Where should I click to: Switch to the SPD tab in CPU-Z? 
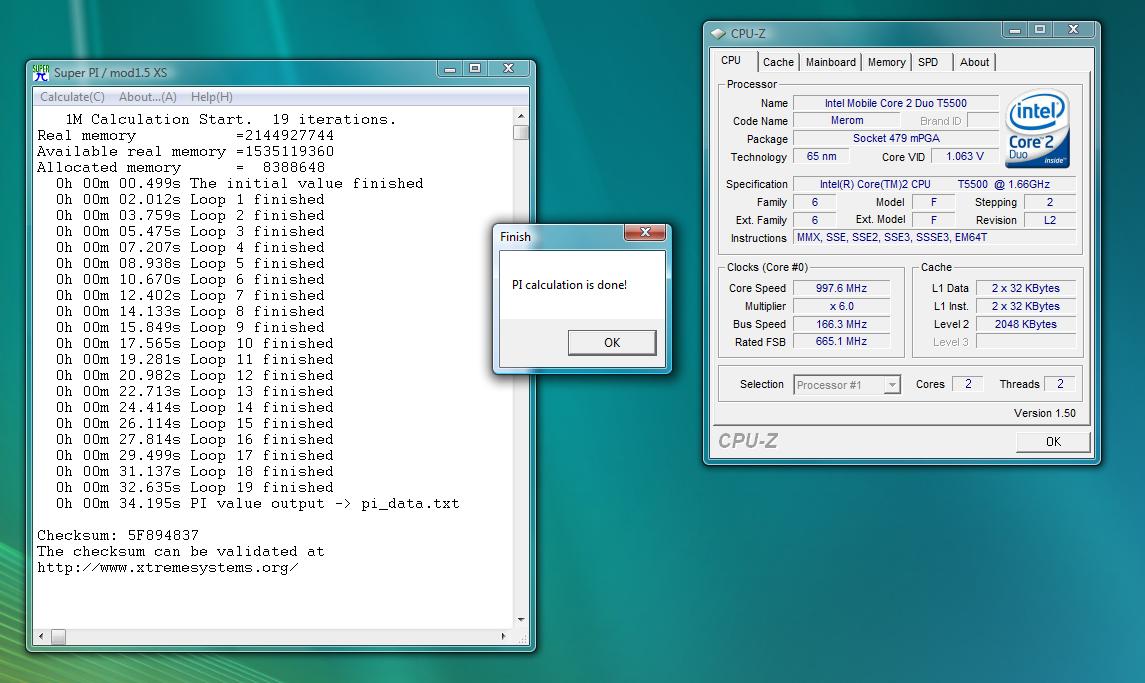click(928, 62)
